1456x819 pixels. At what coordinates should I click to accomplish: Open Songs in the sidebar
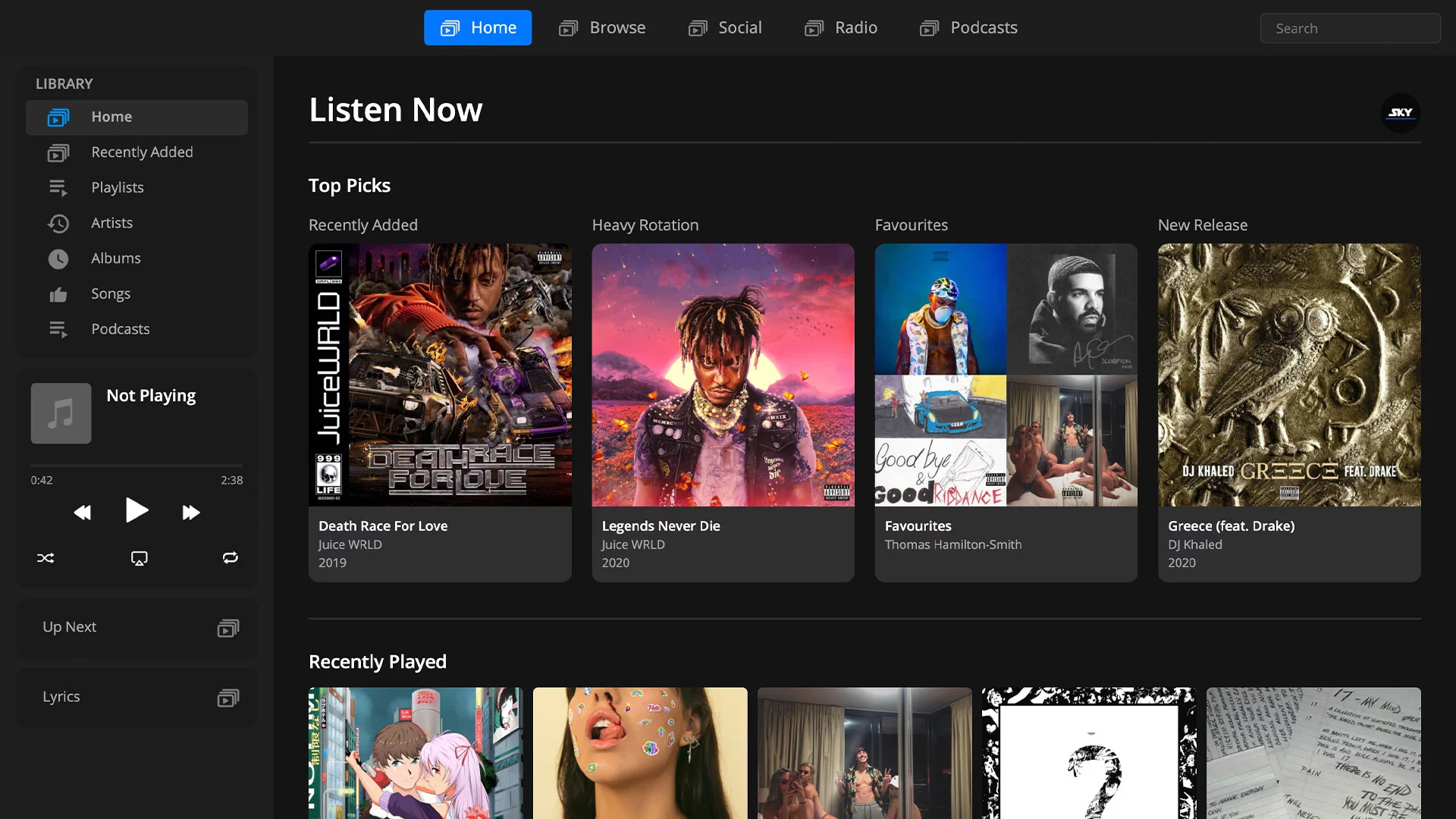tap(136, 294)
